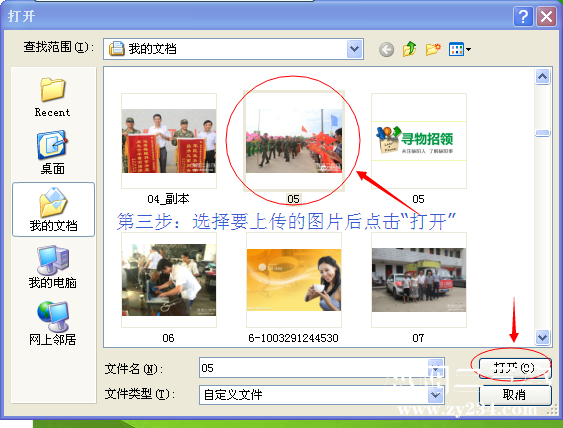Click the help question mark button

[x=523, y=17]
